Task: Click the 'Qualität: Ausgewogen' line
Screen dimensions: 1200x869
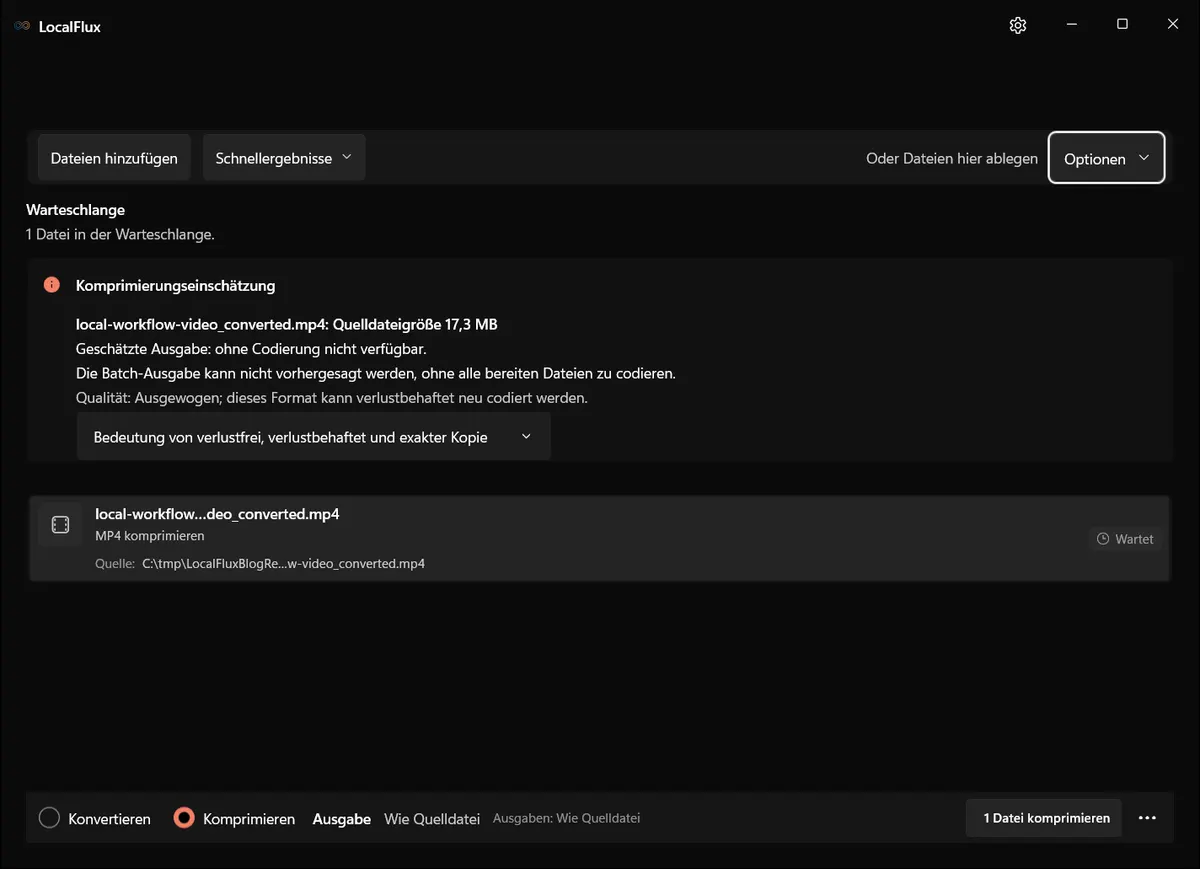Action: coord(332,397)
